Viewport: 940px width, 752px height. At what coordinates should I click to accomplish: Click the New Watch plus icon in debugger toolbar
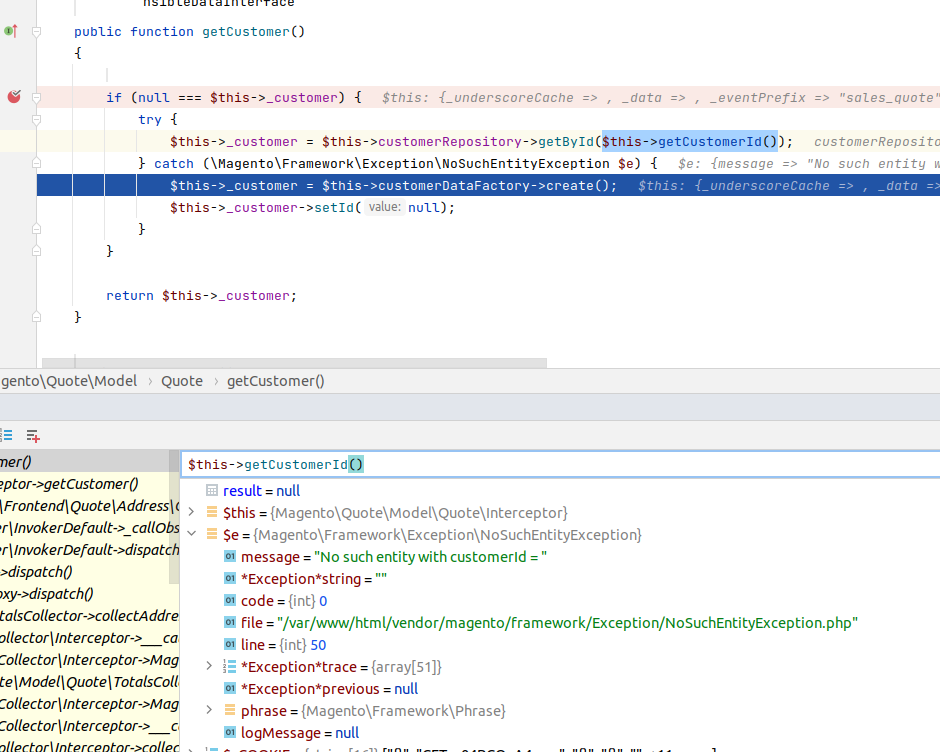31,435
